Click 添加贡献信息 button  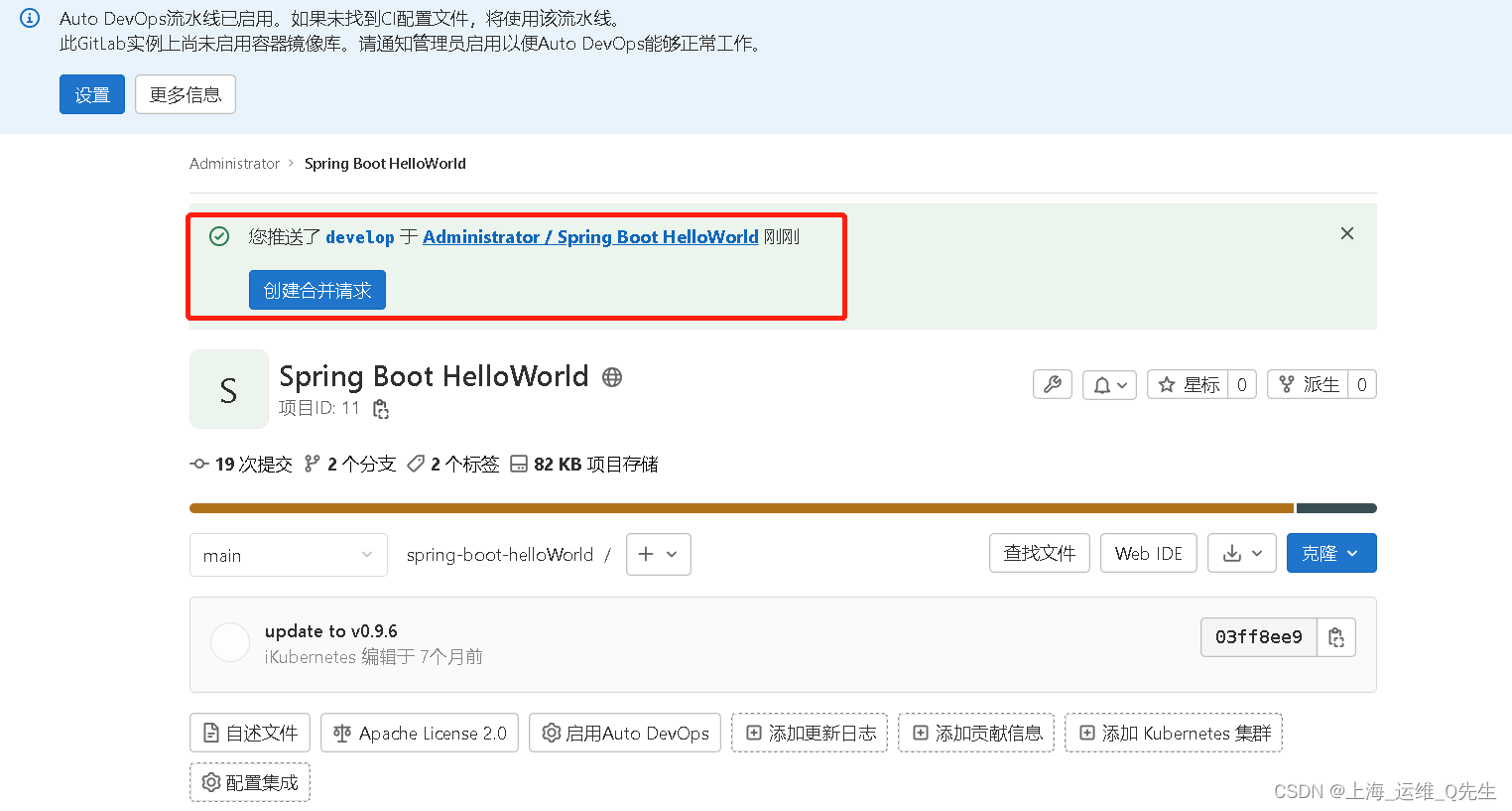976,733
